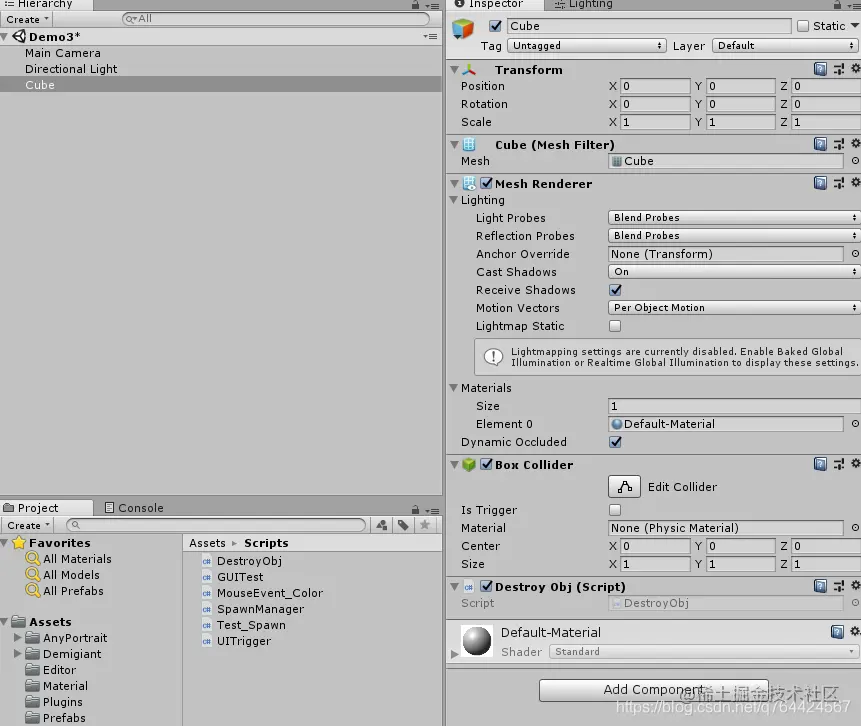Open Motion Vectors dropdown
Image resolution: width=861 pixels, height=726 pixels.
[x=734, y=308]
